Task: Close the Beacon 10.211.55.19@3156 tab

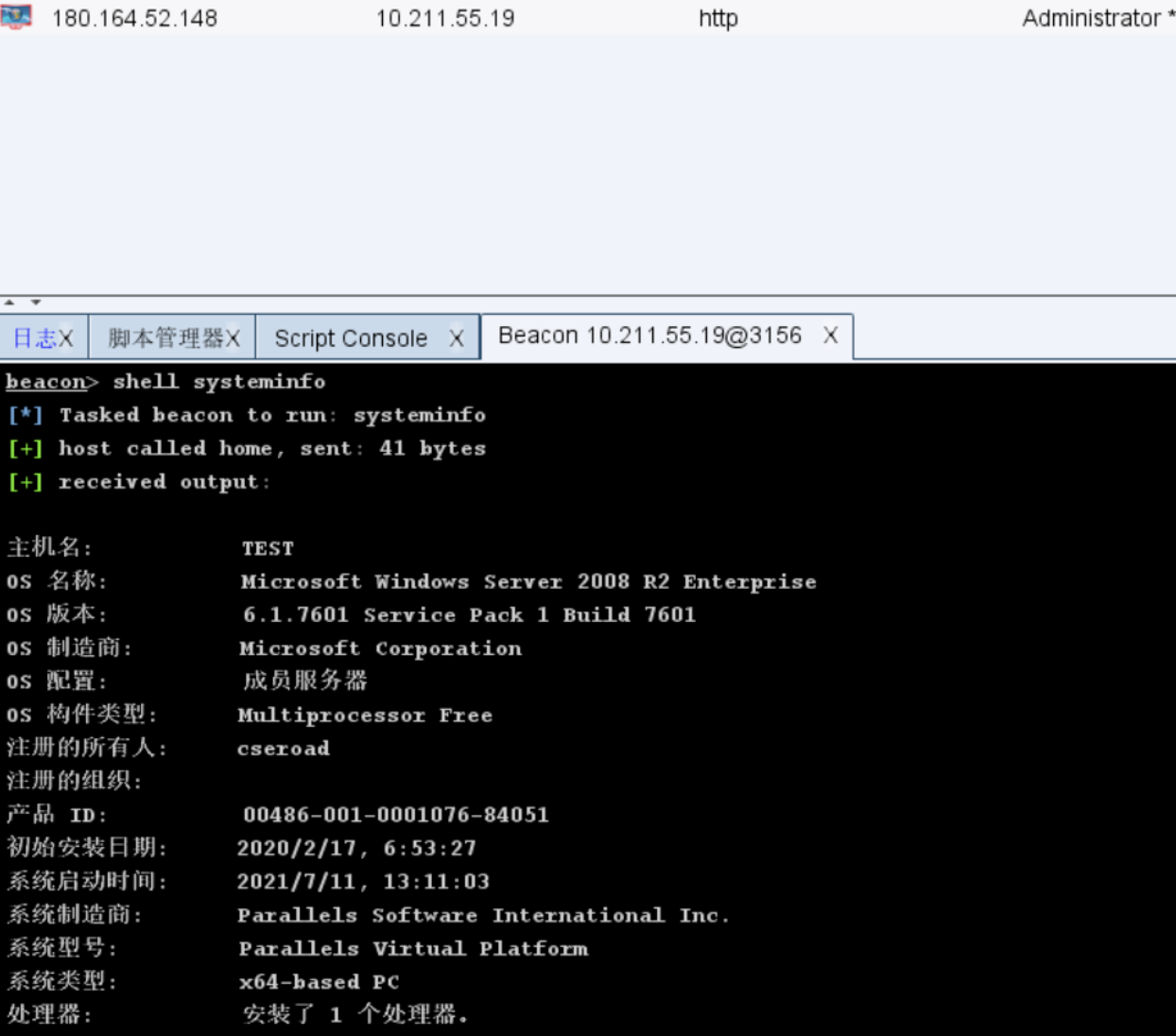Action: tap(830, 336)
